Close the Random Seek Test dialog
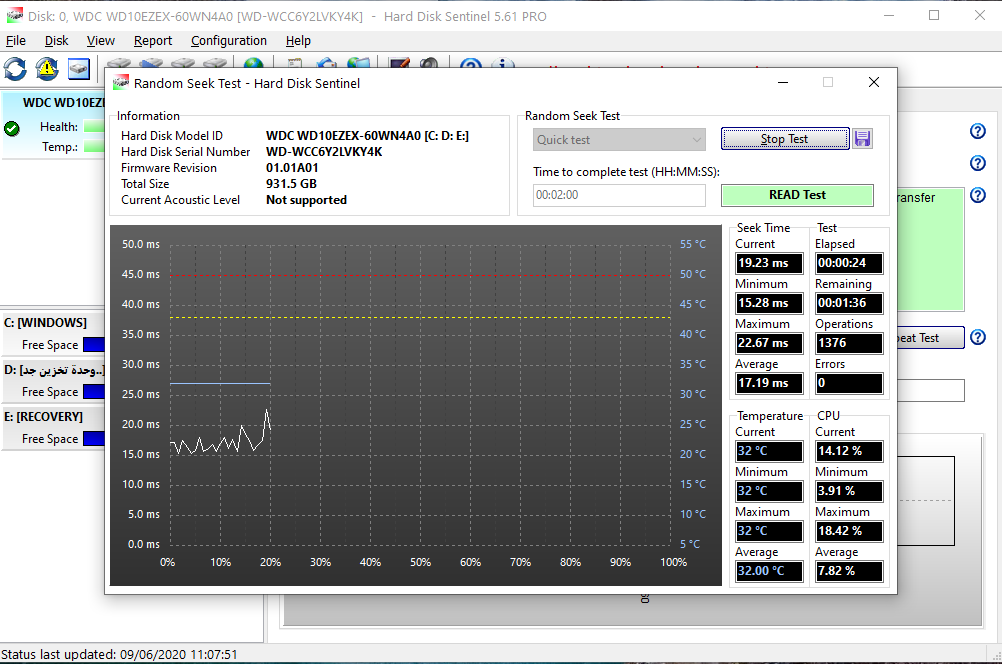1002x664 pixels. pyautogui.click(x=873, y=83)
